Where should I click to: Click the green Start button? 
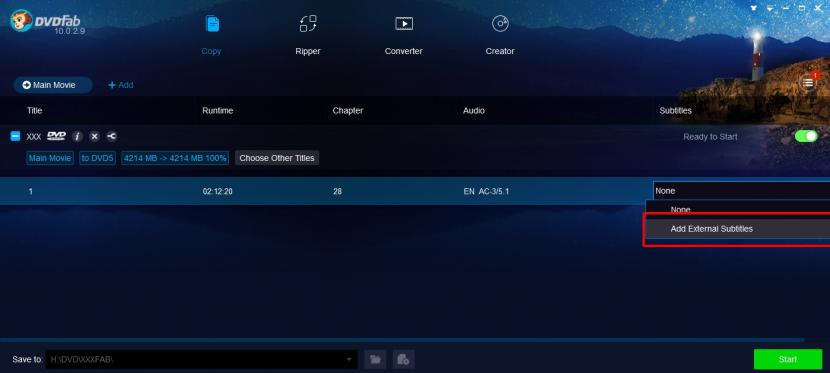click(788, 359)
